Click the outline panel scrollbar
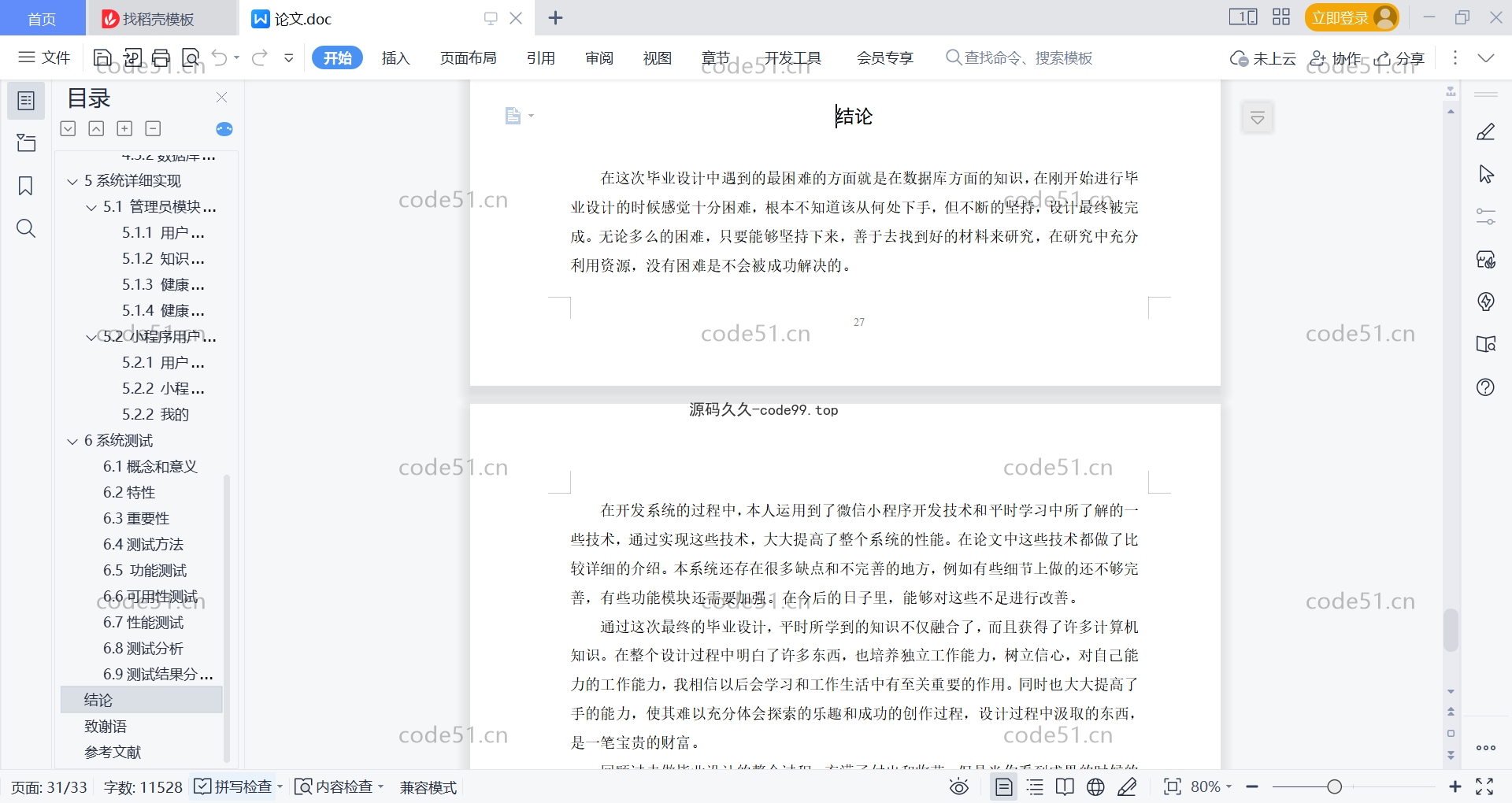 tap(227, 618)
